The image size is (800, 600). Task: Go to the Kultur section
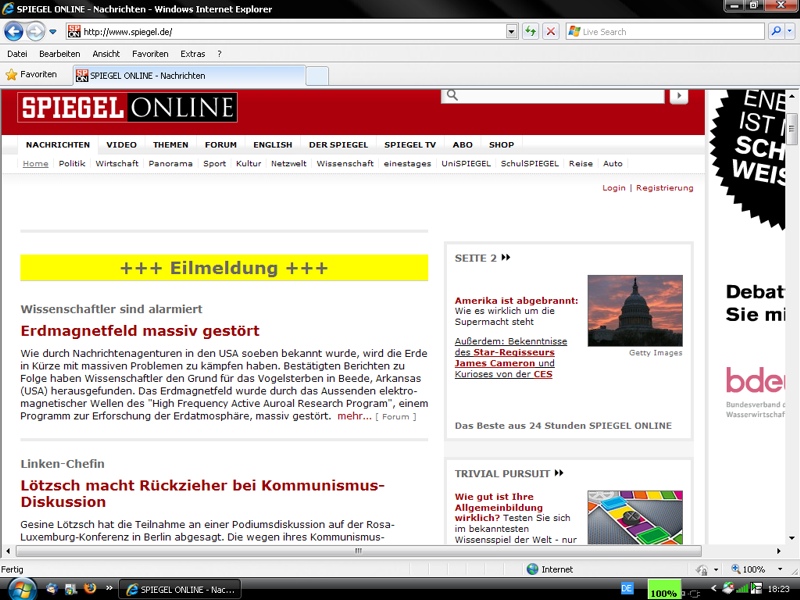248,164
